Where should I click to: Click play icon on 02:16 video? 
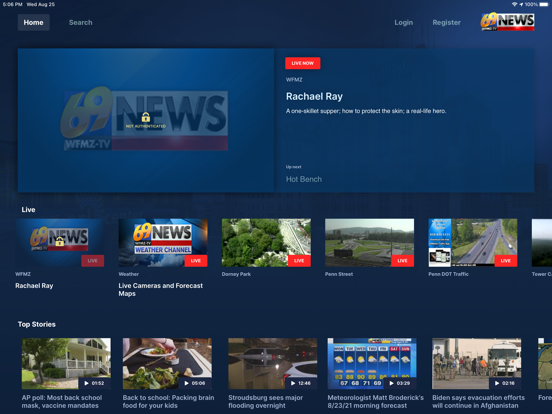[497, 383]
